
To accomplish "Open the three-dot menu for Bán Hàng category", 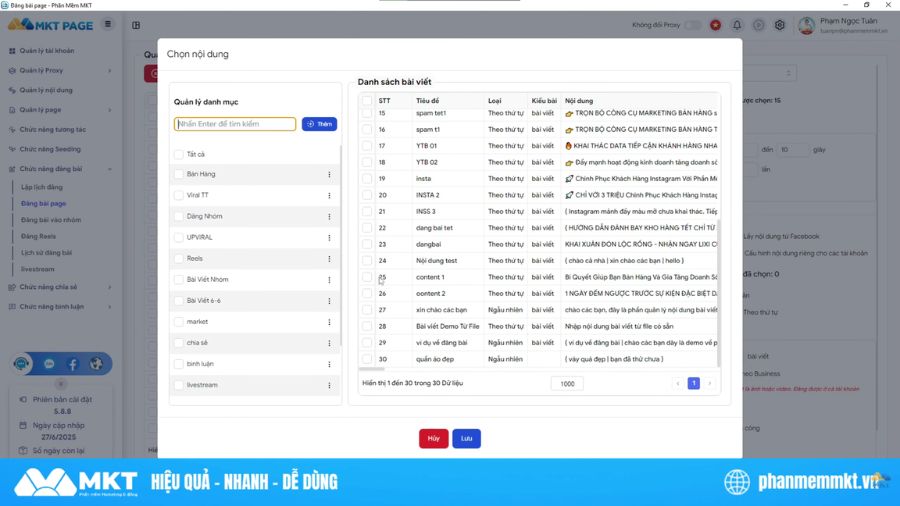I will pyautogui.click(x=329, y=174).
